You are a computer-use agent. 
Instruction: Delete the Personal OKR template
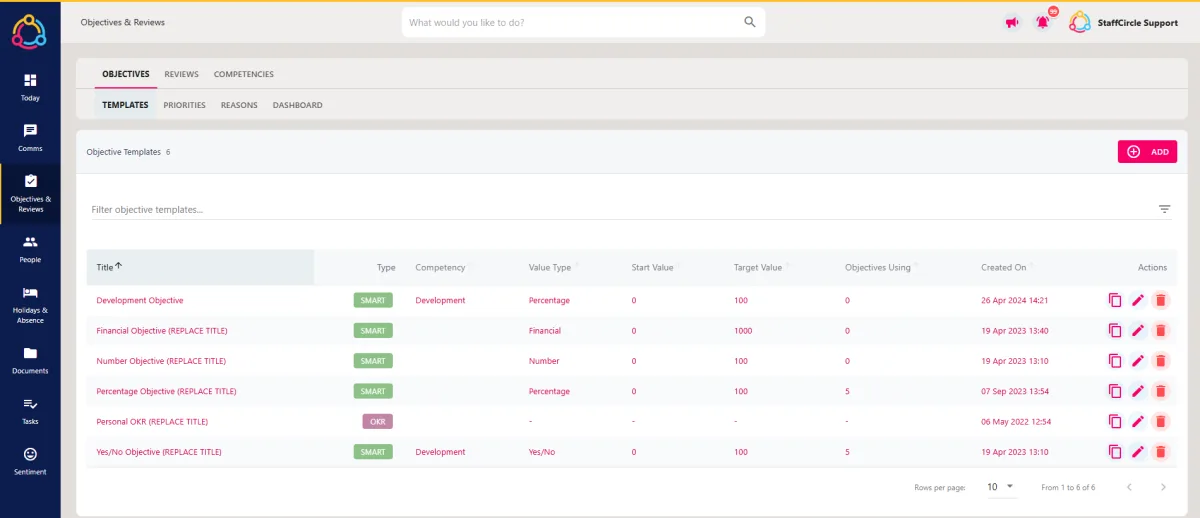tap(1160, 422)
